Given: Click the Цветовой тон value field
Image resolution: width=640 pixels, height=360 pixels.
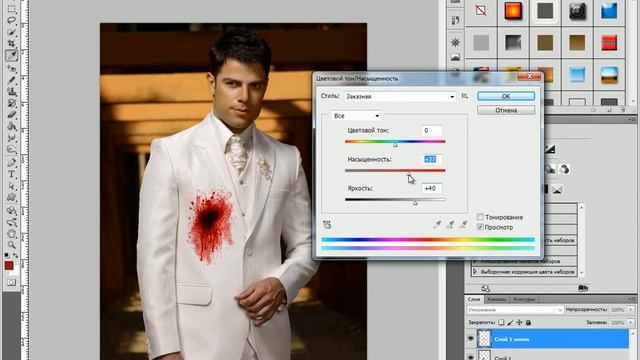Looking at the screenshot, I should [x=432, y=131].
